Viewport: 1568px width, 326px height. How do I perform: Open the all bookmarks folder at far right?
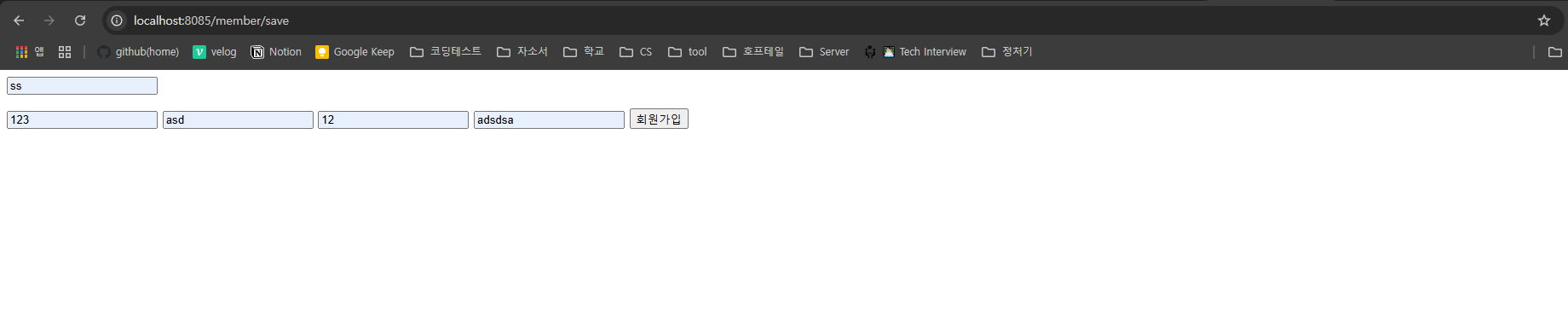(x=1555, y=52)
